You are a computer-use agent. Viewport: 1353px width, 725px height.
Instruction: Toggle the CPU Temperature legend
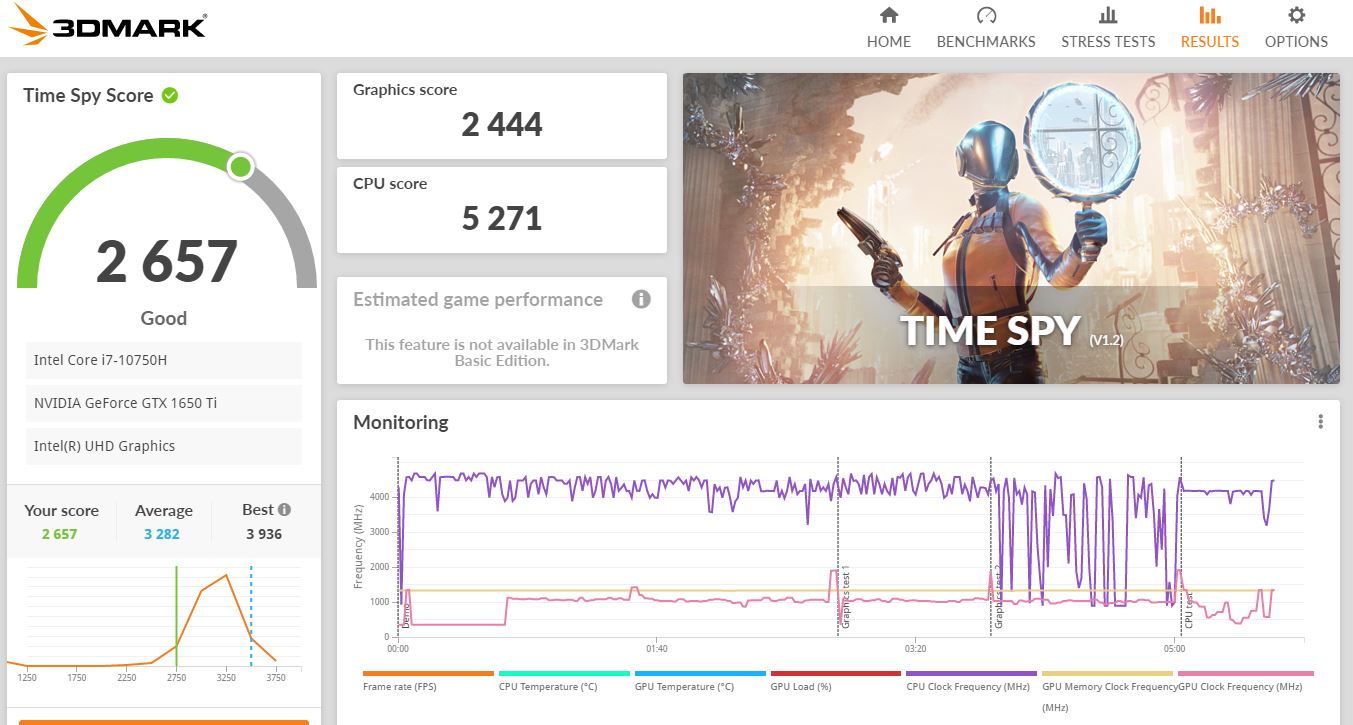564,680
